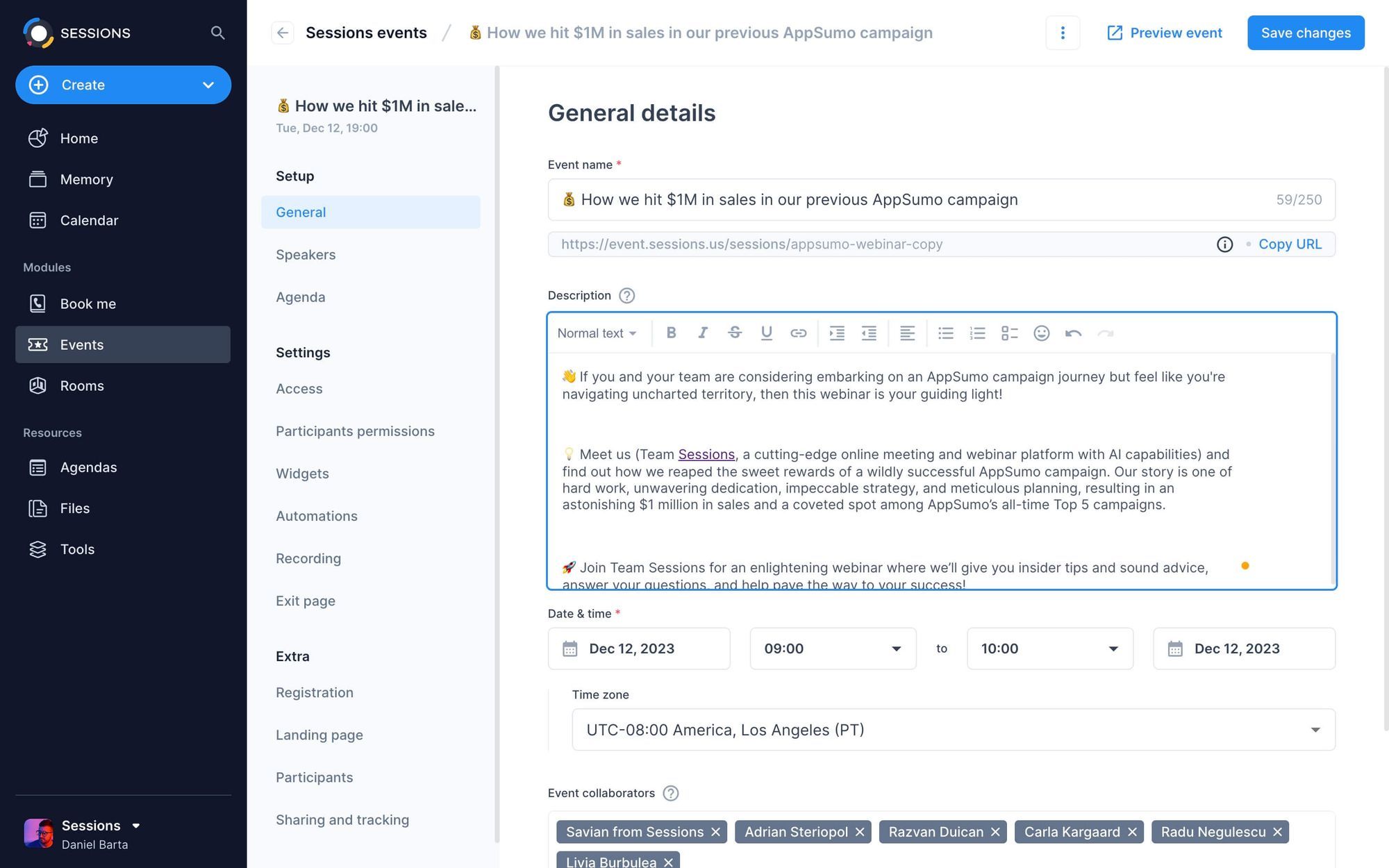Apply underline formatting
Image resolution: width=1389 pixels, height=868 pixels.
767,333
